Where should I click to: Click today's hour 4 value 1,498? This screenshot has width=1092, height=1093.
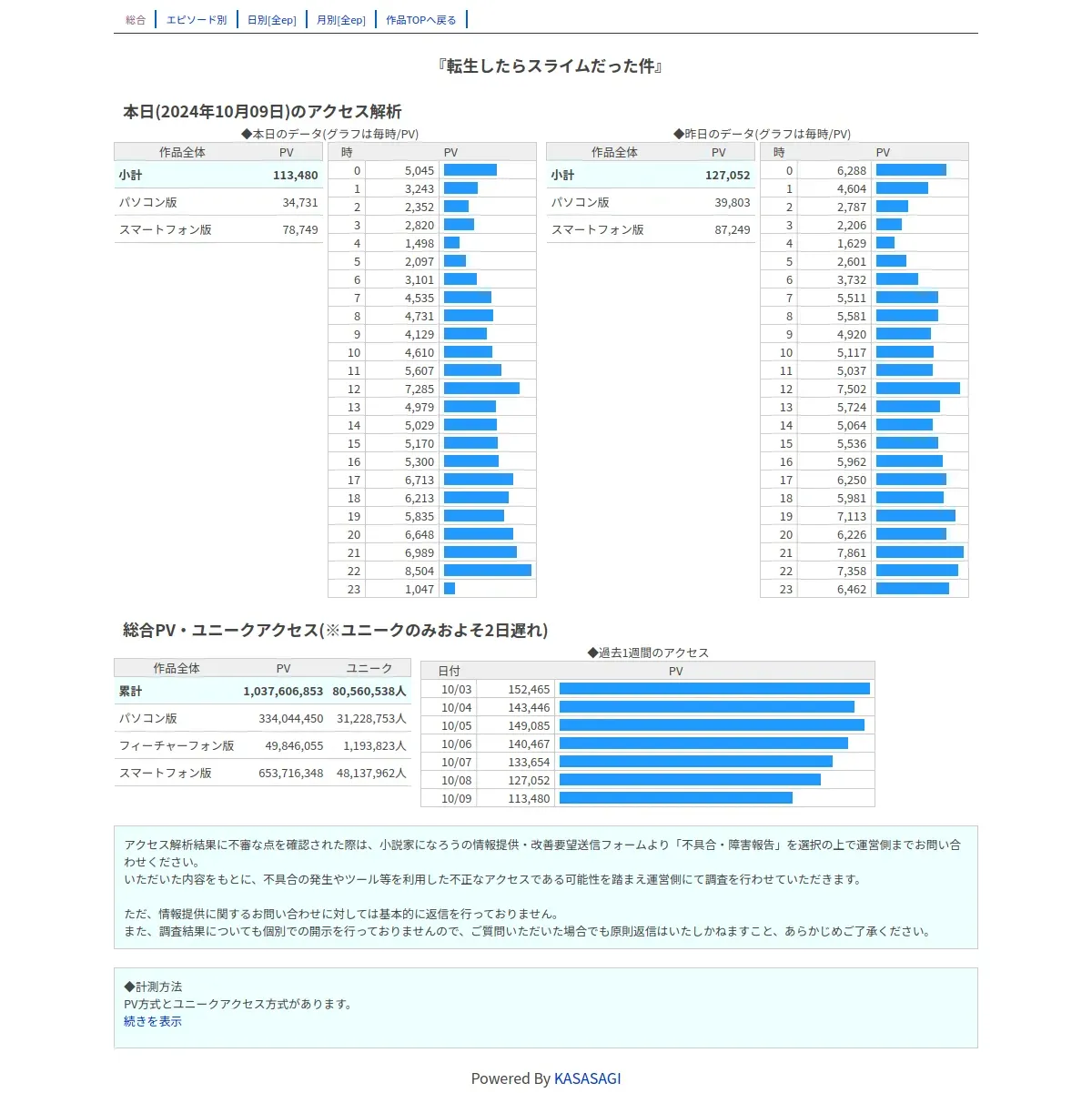pyautogui.click(x=420, y=244)
